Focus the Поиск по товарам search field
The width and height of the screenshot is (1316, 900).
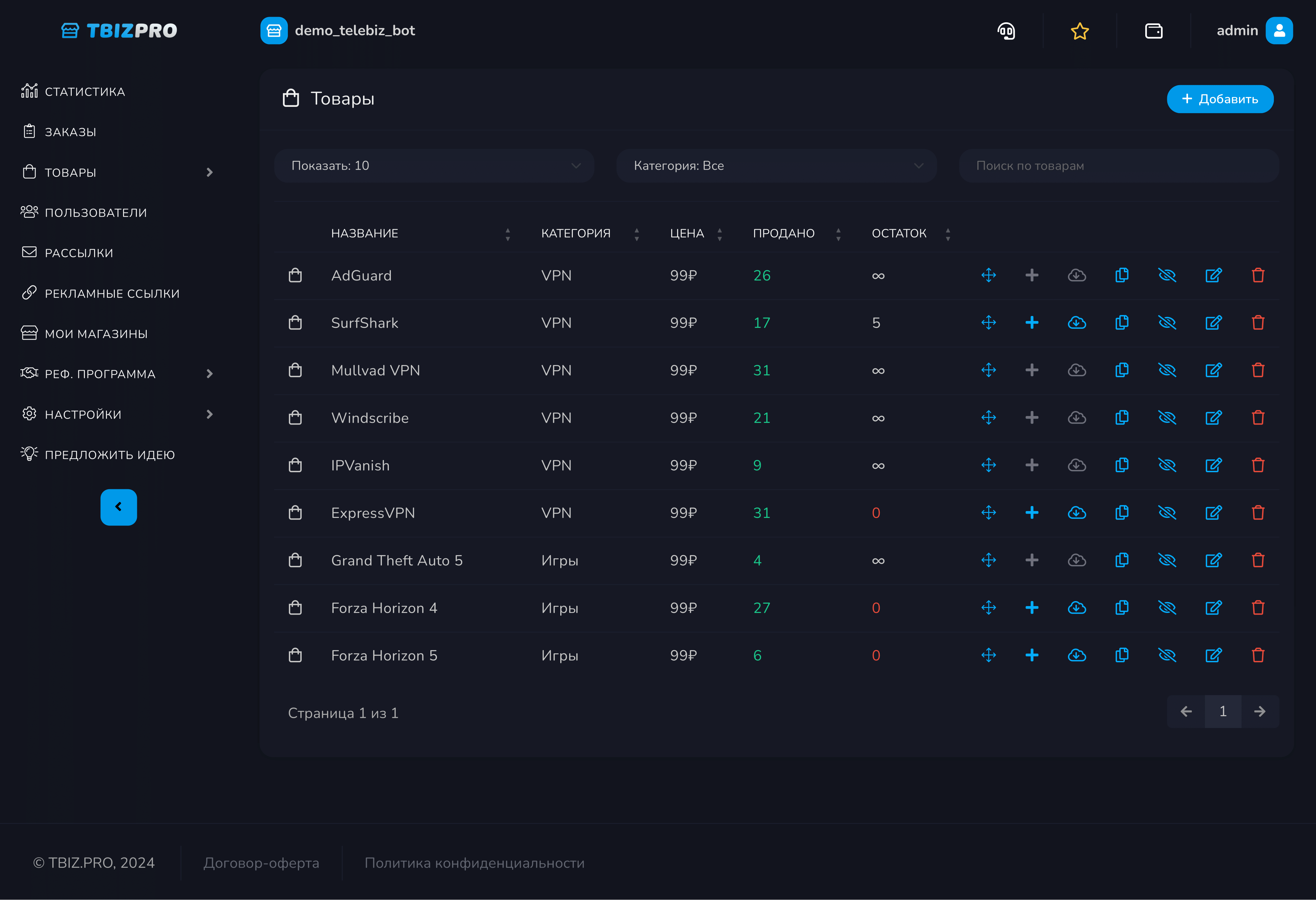pos(1118,166)
